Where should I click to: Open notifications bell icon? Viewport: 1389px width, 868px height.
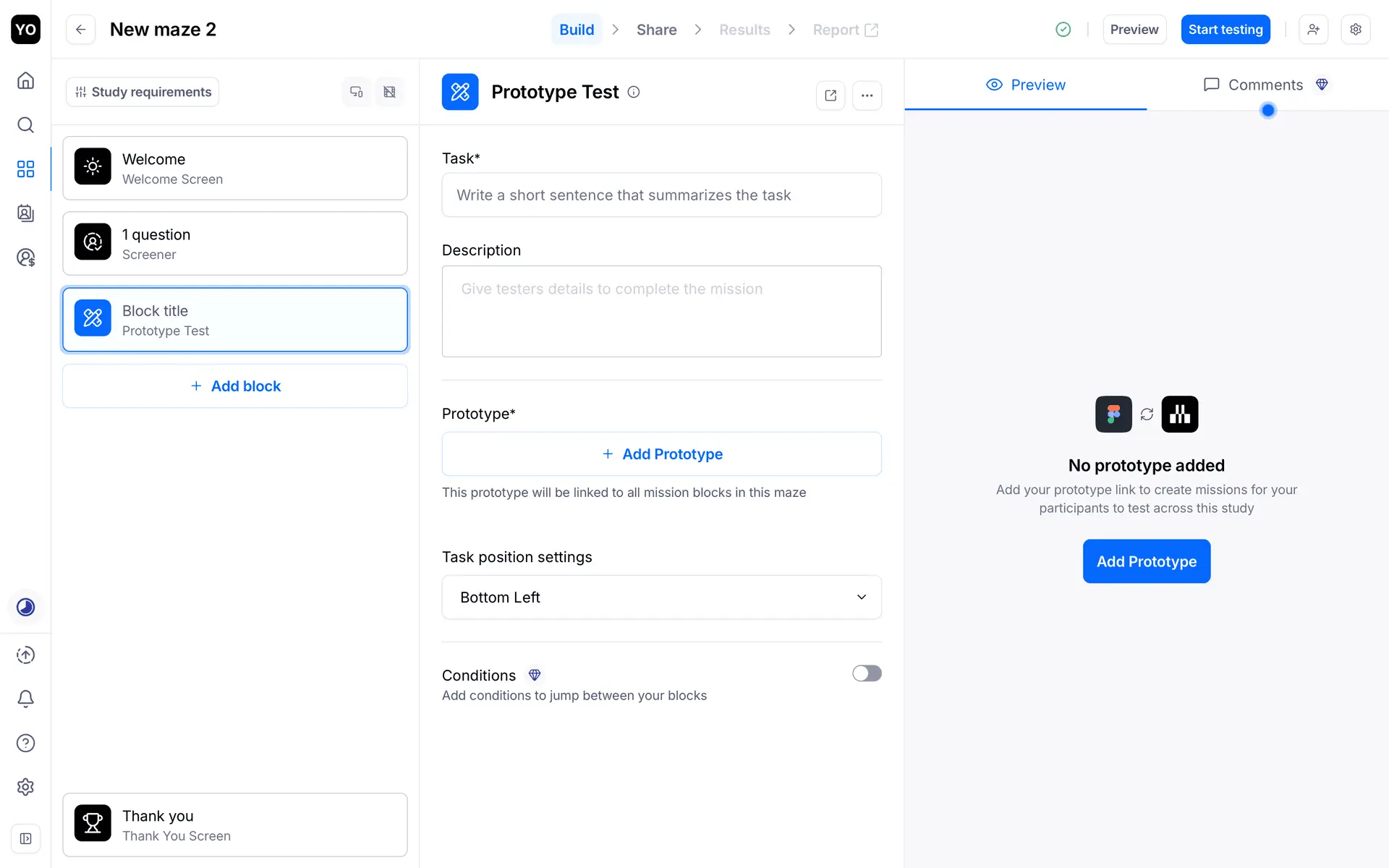point(25,699)
